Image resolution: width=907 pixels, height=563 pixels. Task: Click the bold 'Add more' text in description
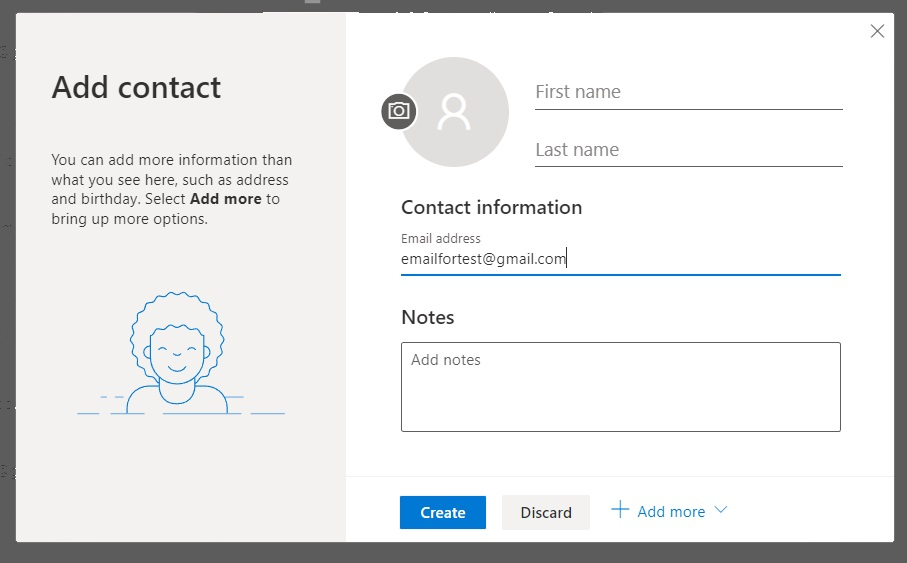pos(226,199)
